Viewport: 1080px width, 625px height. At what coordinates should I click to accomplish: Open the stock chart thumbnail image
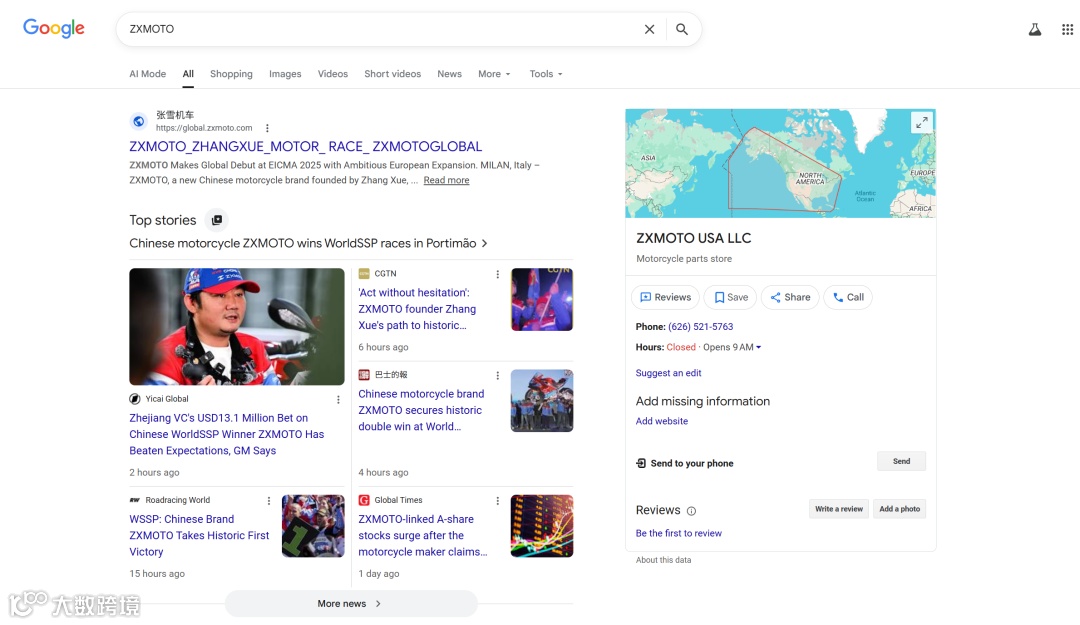pos(542,526)
